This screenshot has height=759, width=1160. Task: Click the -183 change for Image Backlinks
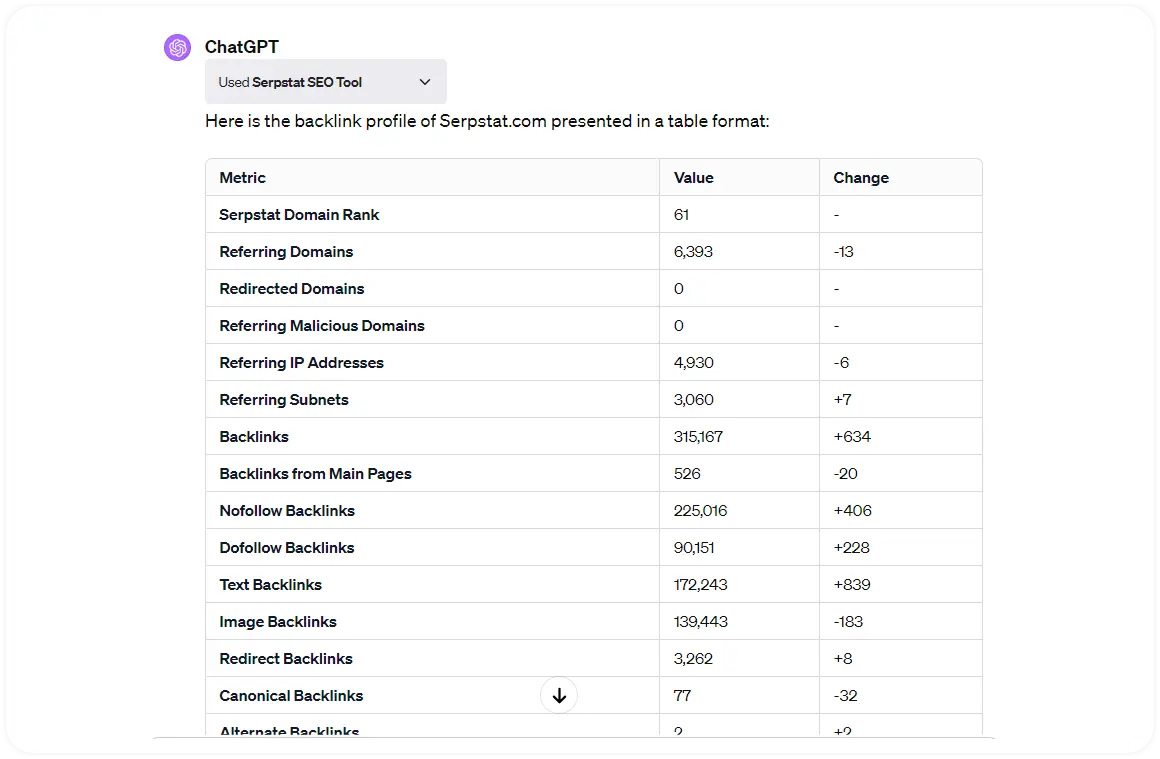849,621
